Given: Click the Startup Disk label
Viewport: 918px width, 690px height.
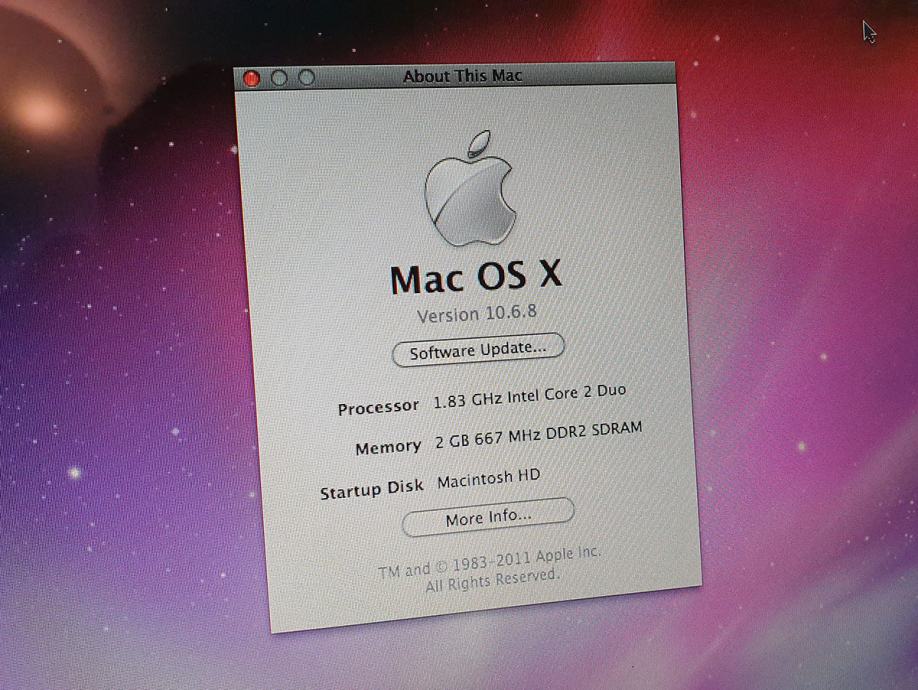Looking at the screenshot, I should click(x=372, y=489).
